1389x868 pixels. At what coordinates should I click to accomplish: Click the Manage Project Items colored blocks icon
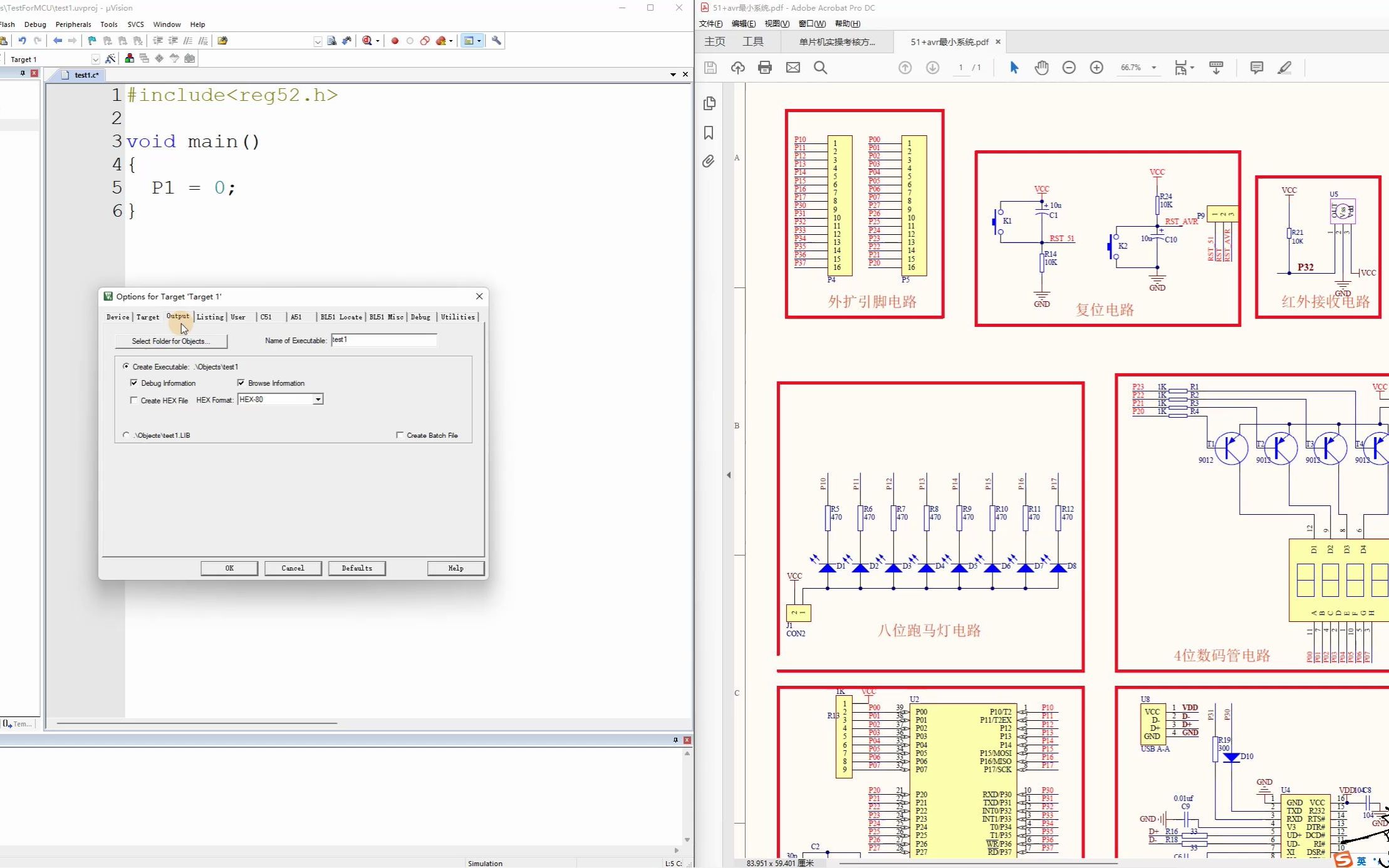(x=129, y=58)
